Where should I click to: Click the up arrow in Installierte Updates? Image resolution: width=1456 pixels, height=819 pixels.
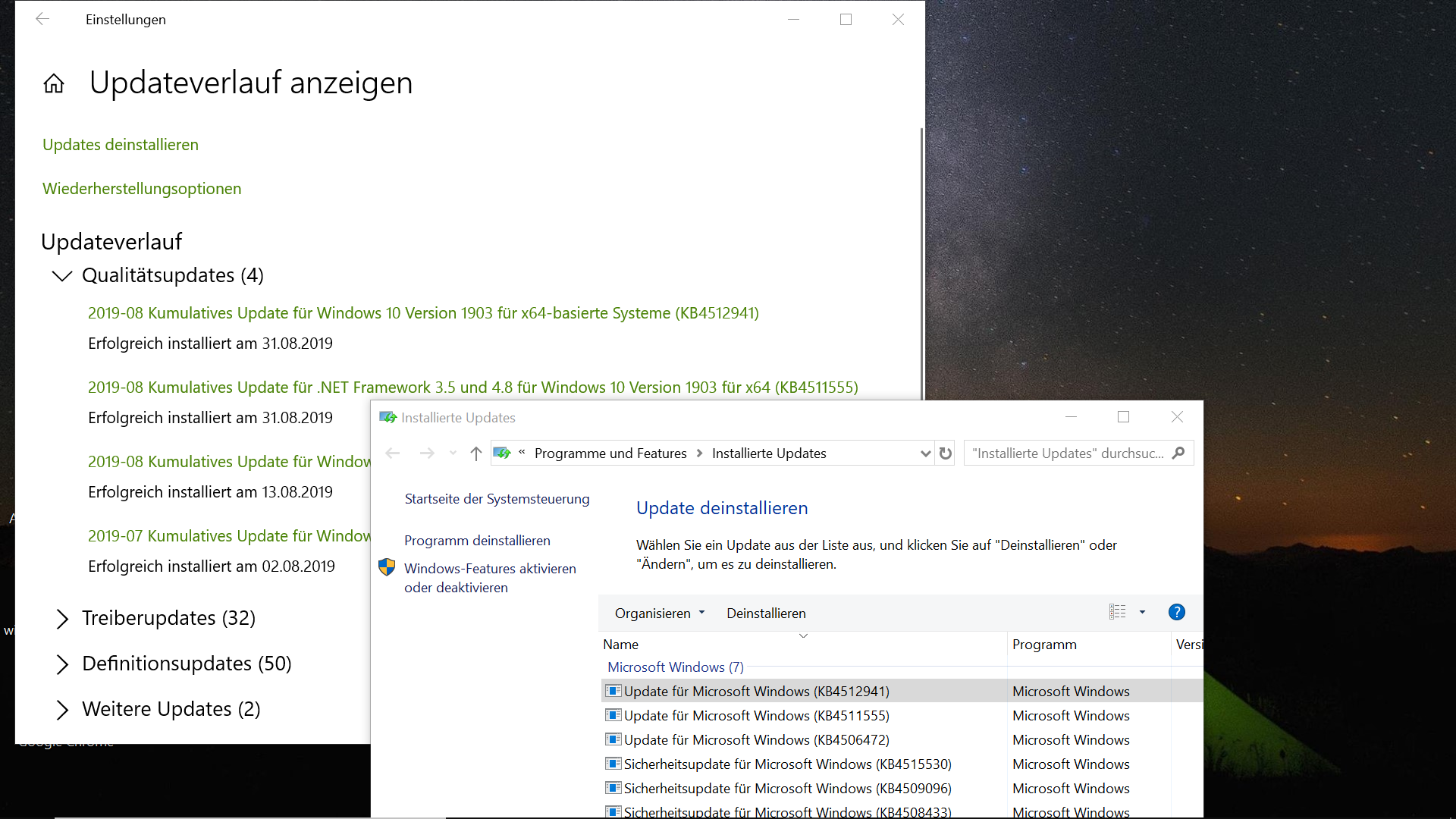(x=475, y=453)
